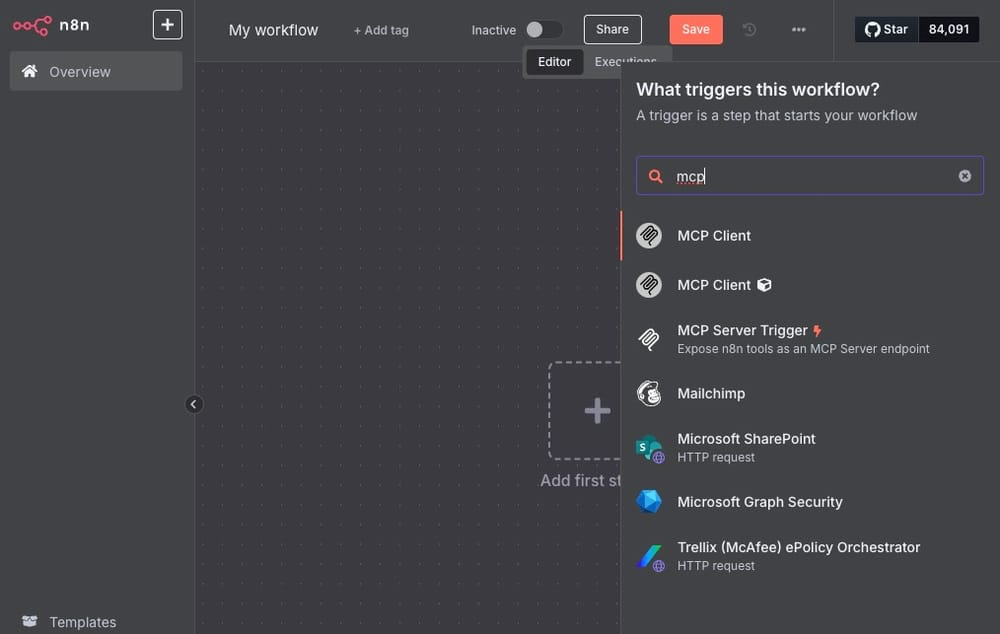This screenshot has height=634, width=1000.
Task: Open the three-dot options menu
Action: (x=799, y=30)
